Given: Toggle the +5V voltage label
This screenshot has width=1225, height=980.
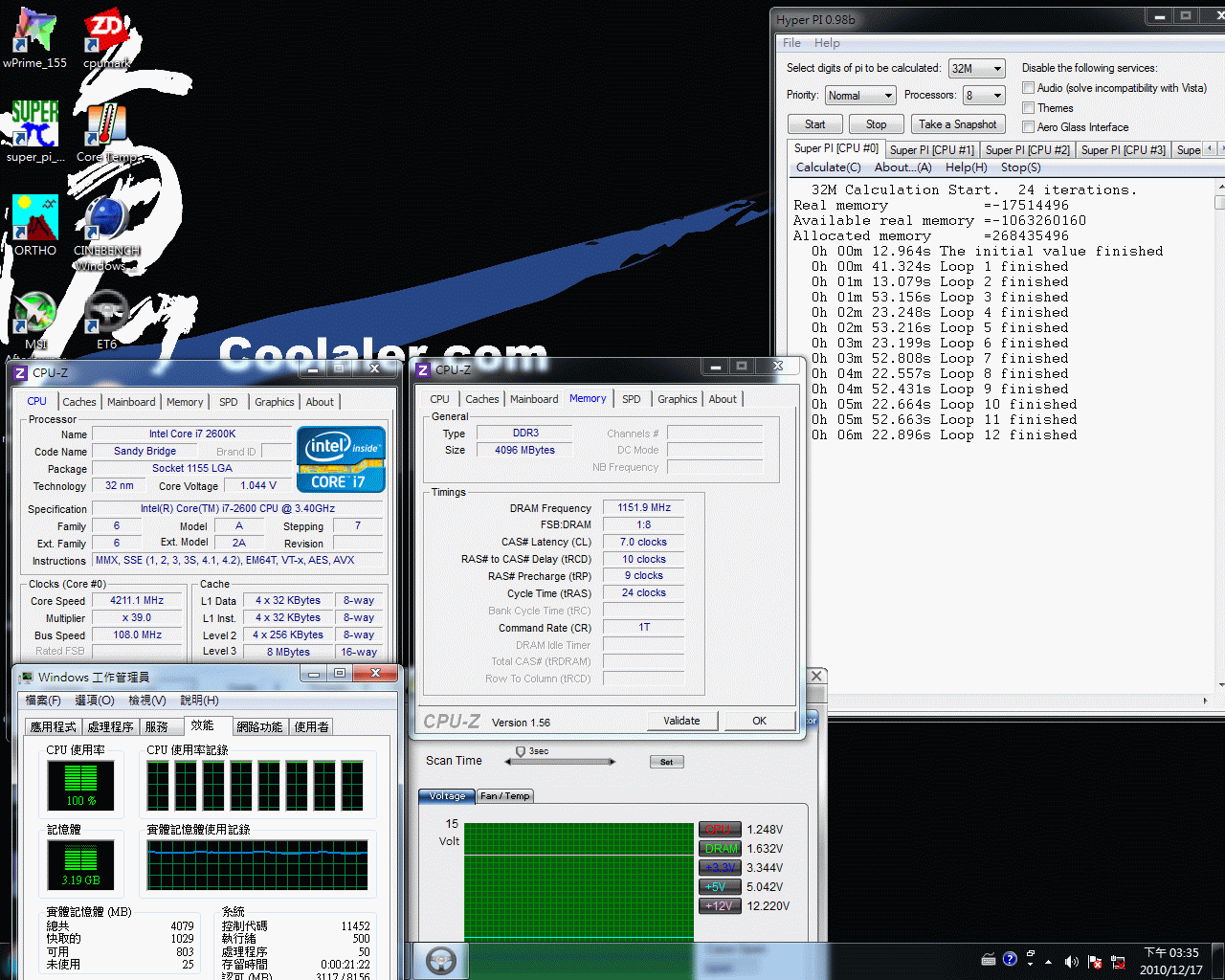Looking at the screenshot, I should (x=720, y=887).
